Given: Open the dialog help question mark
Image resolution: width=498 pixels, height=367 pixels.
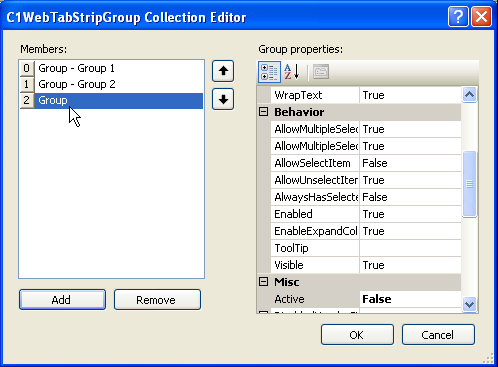Looking at the screenshot, I should tap(458, 16).
